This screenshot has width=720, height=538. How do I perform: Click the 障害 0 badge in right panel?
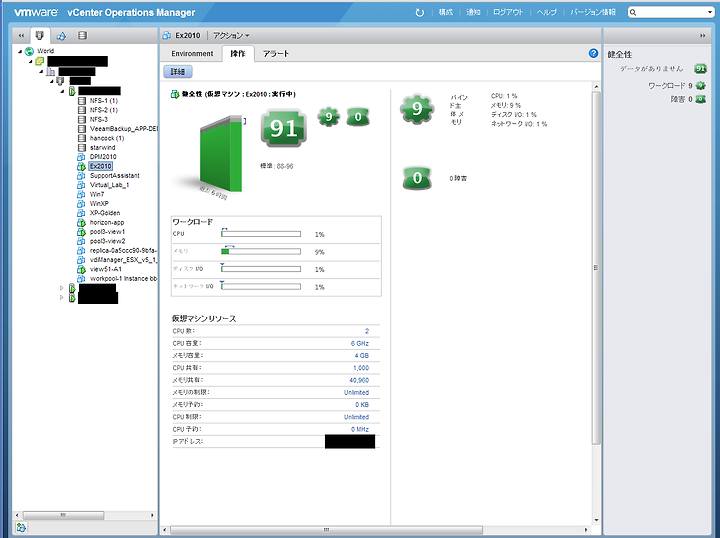point(700,99)
